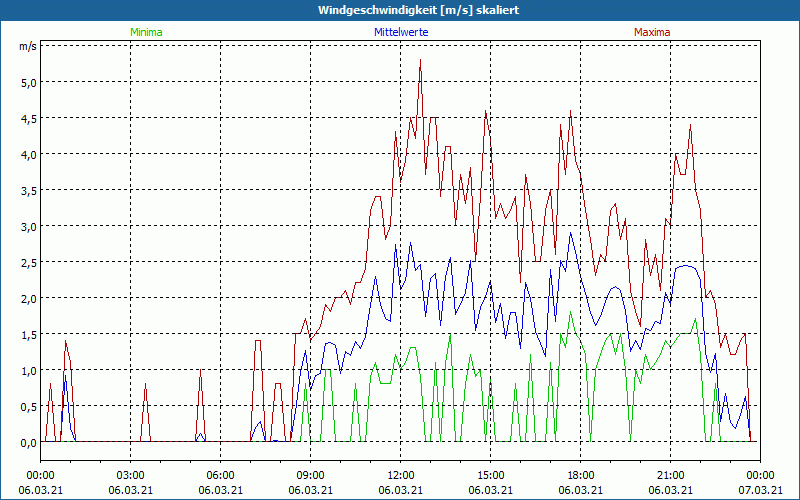Click the 15:00 time axis label
The width and height of the screenshot is (800, 500).
click(490, 476)
